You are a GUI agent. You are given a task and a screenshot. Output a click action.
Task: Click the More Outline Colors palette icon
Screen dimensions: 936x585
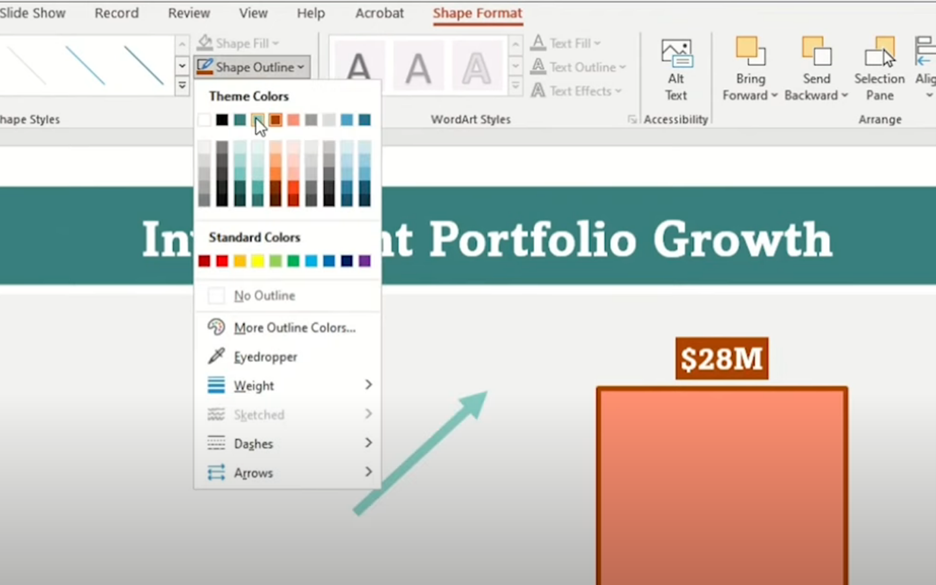216,328
